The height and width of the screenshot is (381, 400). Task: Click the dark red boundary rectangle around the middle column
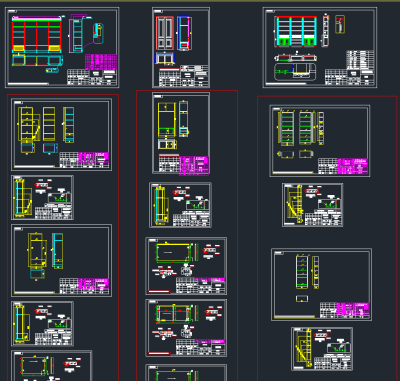187,235
